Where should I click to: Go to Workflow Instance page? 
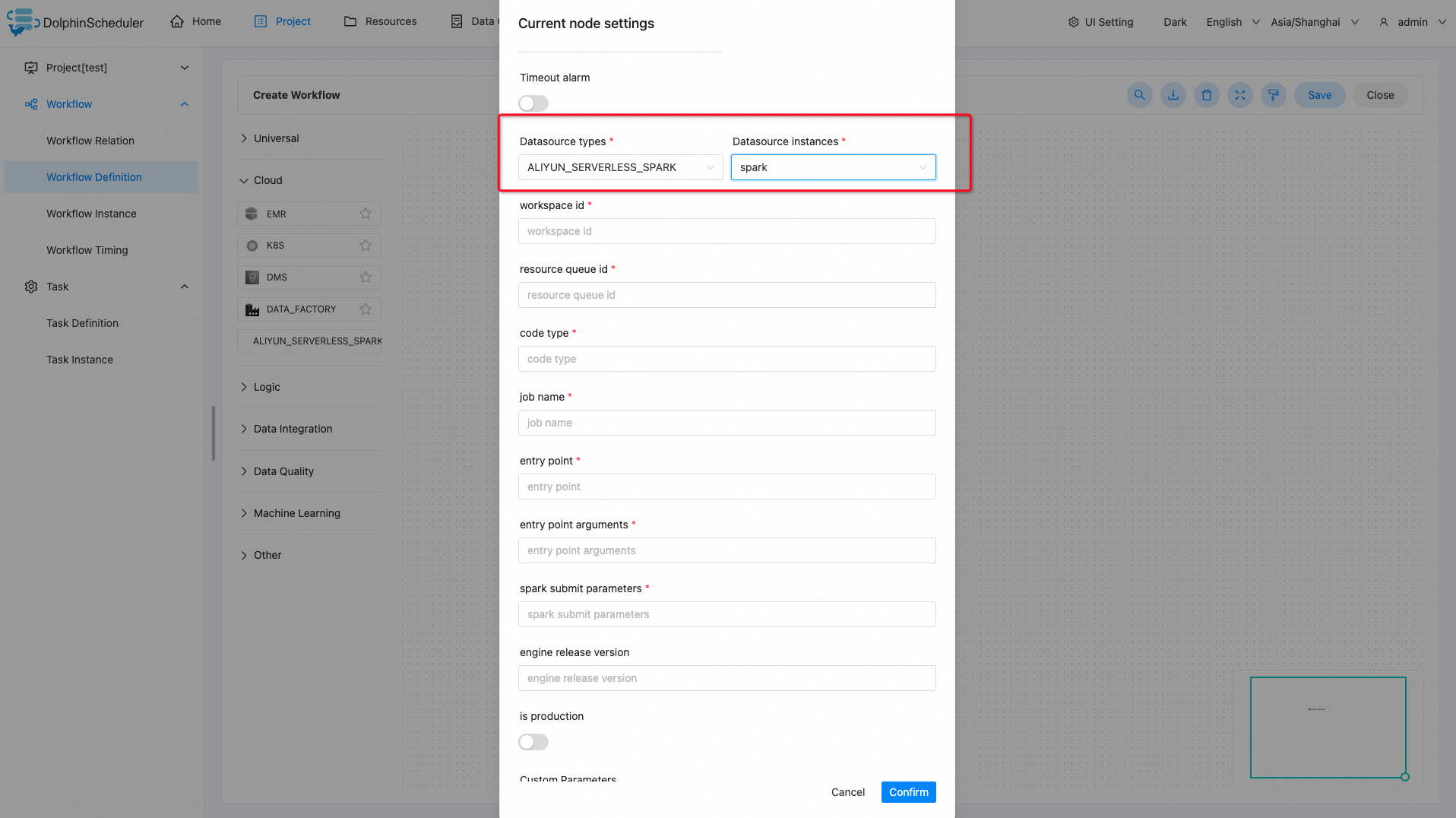(x=91, y=214)
